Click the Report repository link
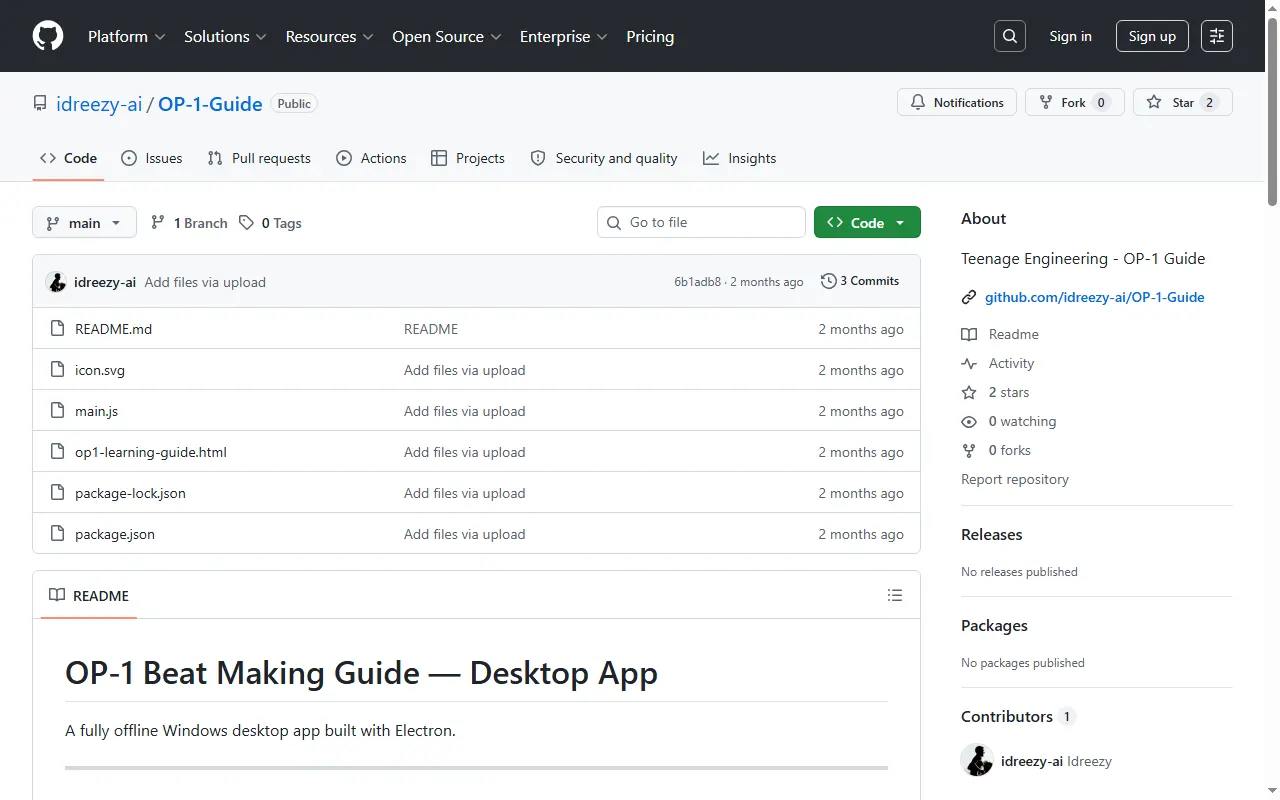 (x=1015, y=480)
